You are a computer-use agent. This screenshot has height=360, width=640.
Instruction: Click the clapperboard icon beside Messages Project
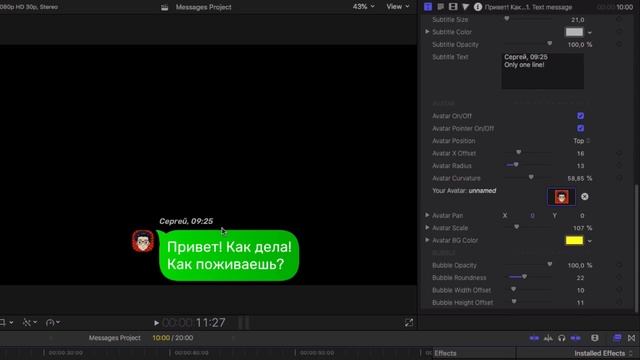[164, 7]
